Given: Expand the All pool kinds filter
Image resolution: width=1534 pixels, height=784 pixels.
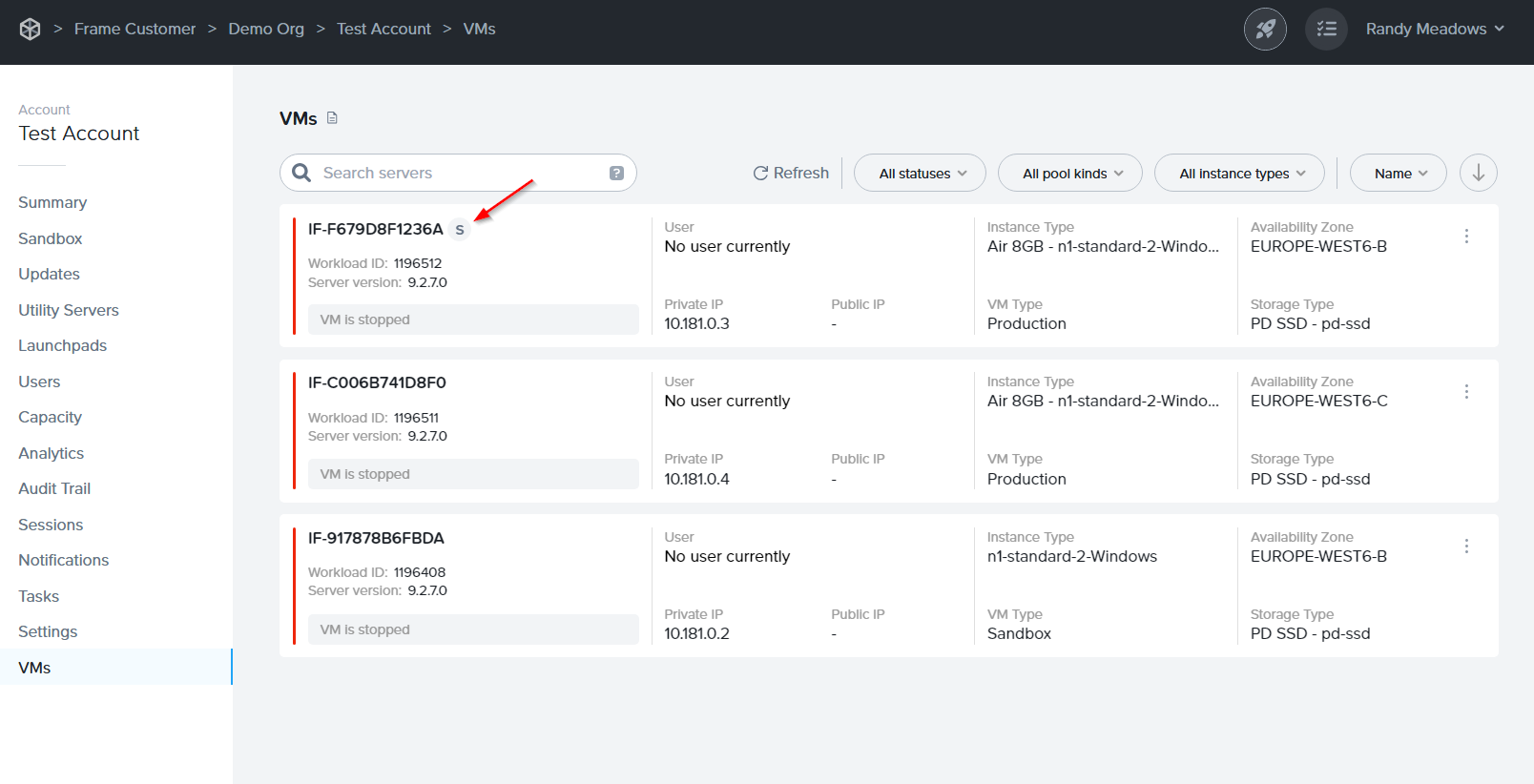Looking at the screenshot, I should pos(1069,173).
